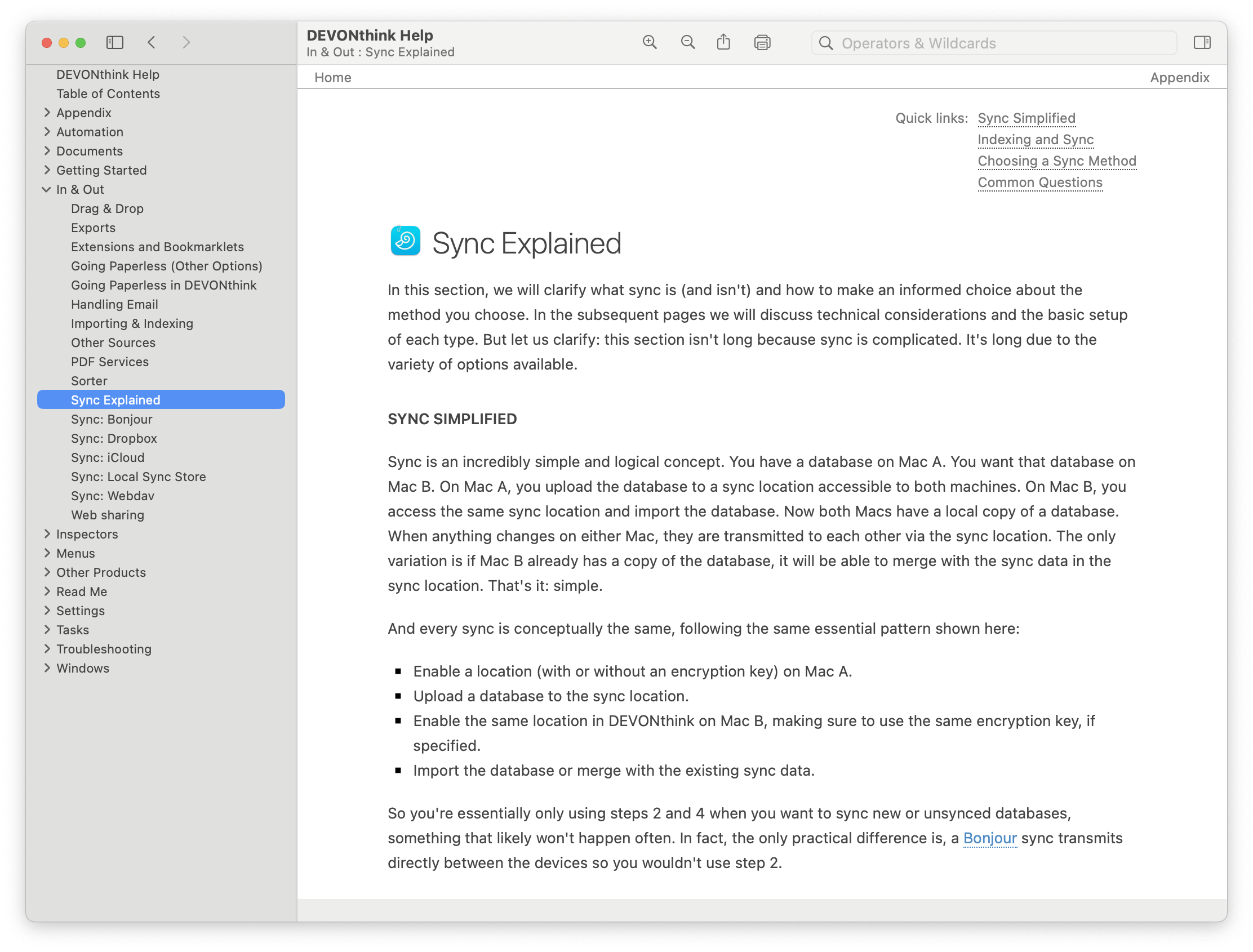Zoom in with the magnifier plus icon
This screenshot has height=952, width=1253.
650,42
